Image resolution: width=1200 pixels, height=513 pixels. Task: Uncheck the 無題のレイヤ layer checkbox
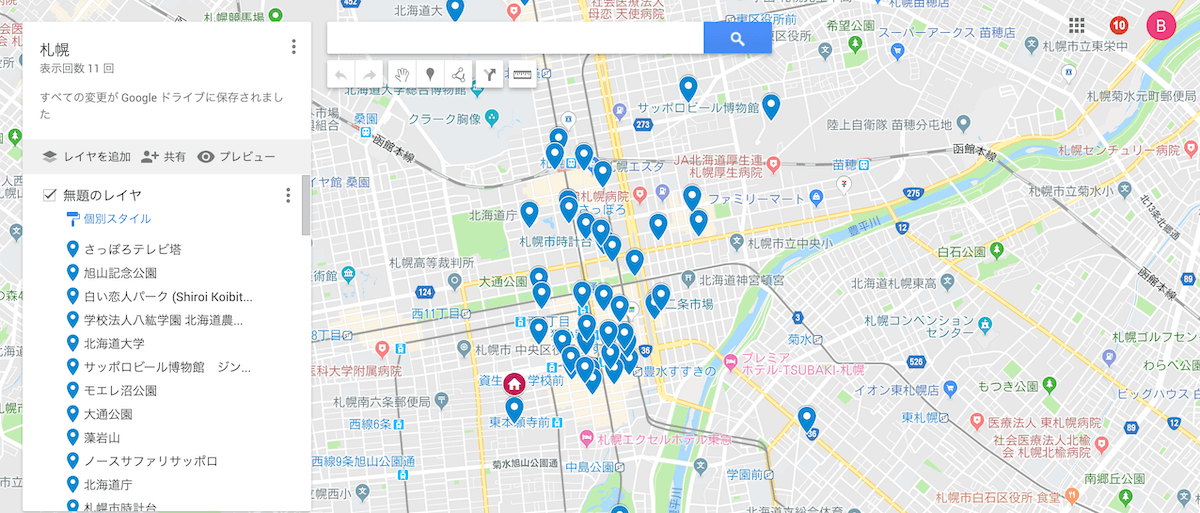click(x=49, y=195)
